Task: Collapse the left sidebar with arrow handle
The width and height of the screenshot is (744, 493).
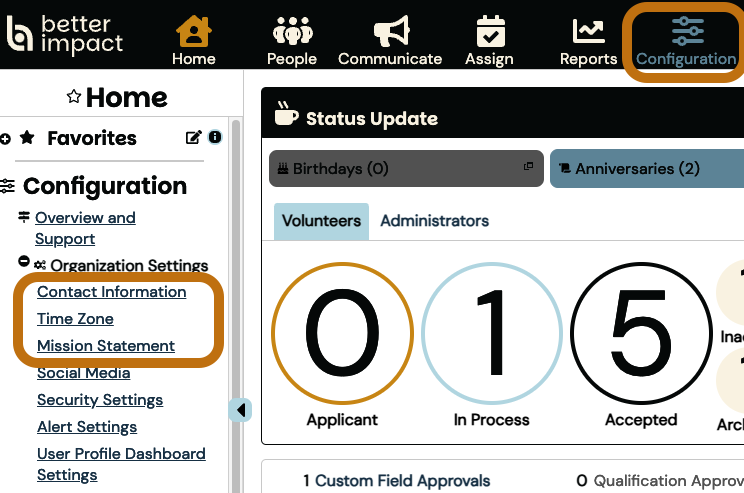Action: pos(241,409)
